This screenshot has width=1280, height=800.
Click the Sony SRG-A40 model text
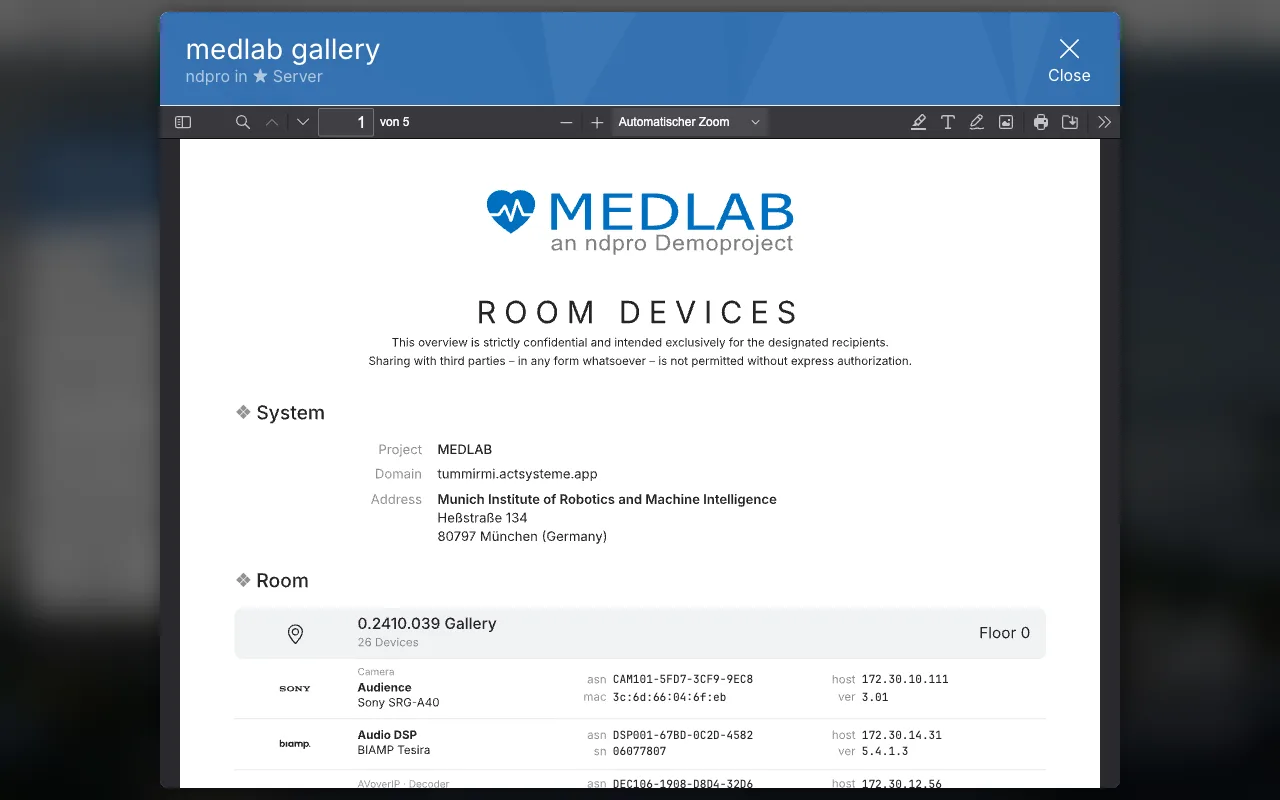[x=398, y=703]
